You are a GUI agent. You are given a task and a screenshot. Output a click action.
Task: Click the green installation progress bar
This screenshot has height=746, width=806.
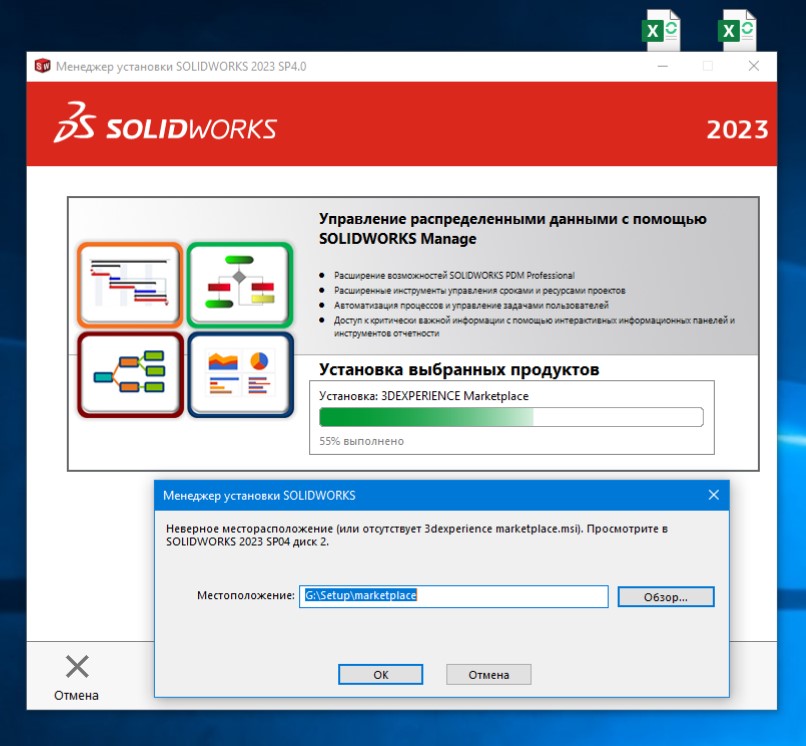[511, 417]
